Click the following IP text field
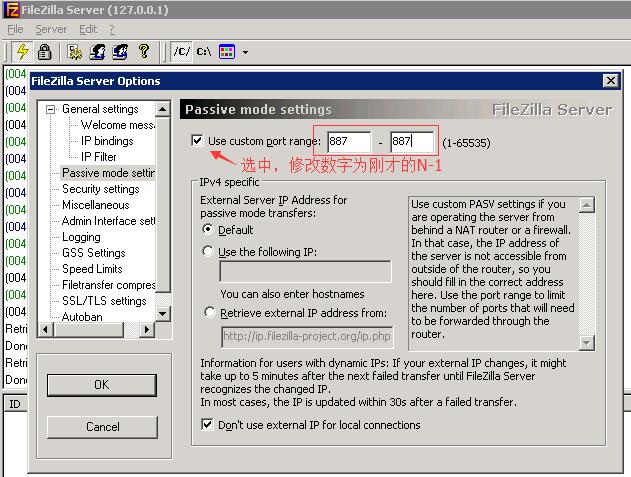Image resolution: width=631 pixels, height=477 pixels. pyautogui.click(x=305, y=271)
